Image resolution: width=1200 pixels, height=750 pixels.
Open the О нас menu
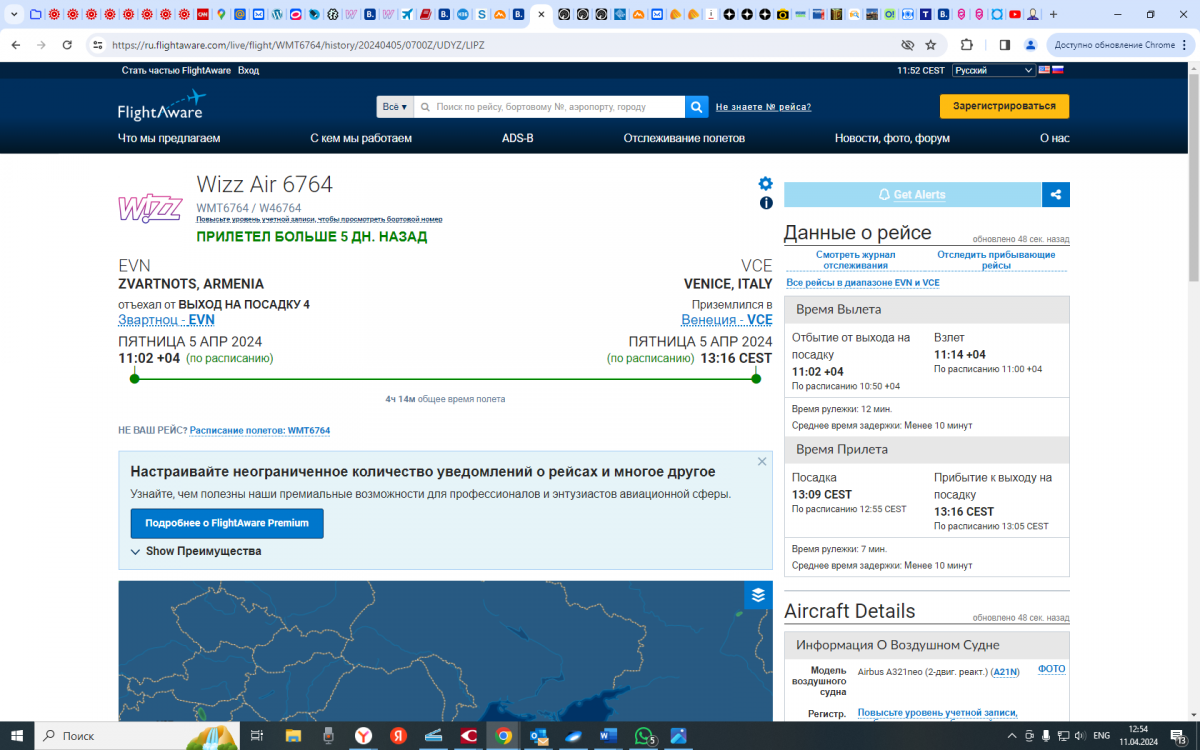[x=1054, y=138]
